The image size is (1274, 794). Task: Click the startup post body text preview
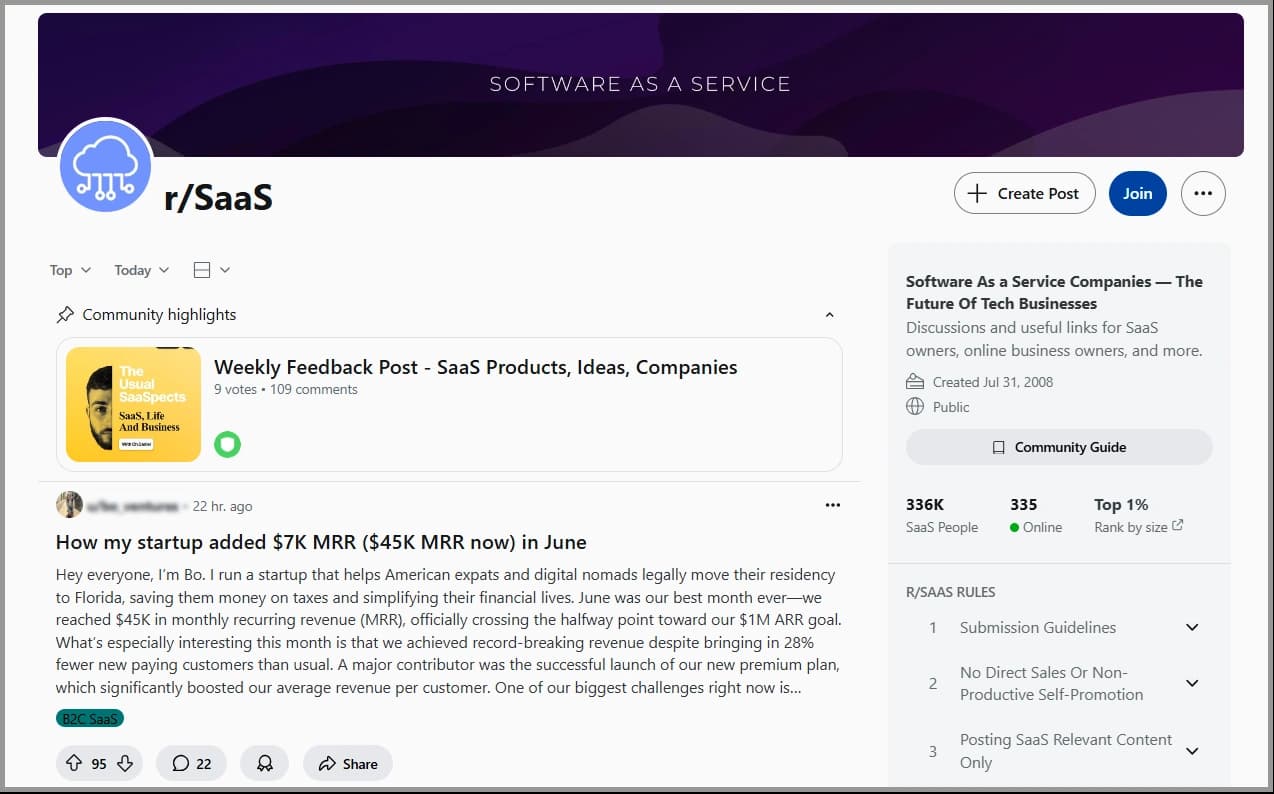click(x=448, y=631)
